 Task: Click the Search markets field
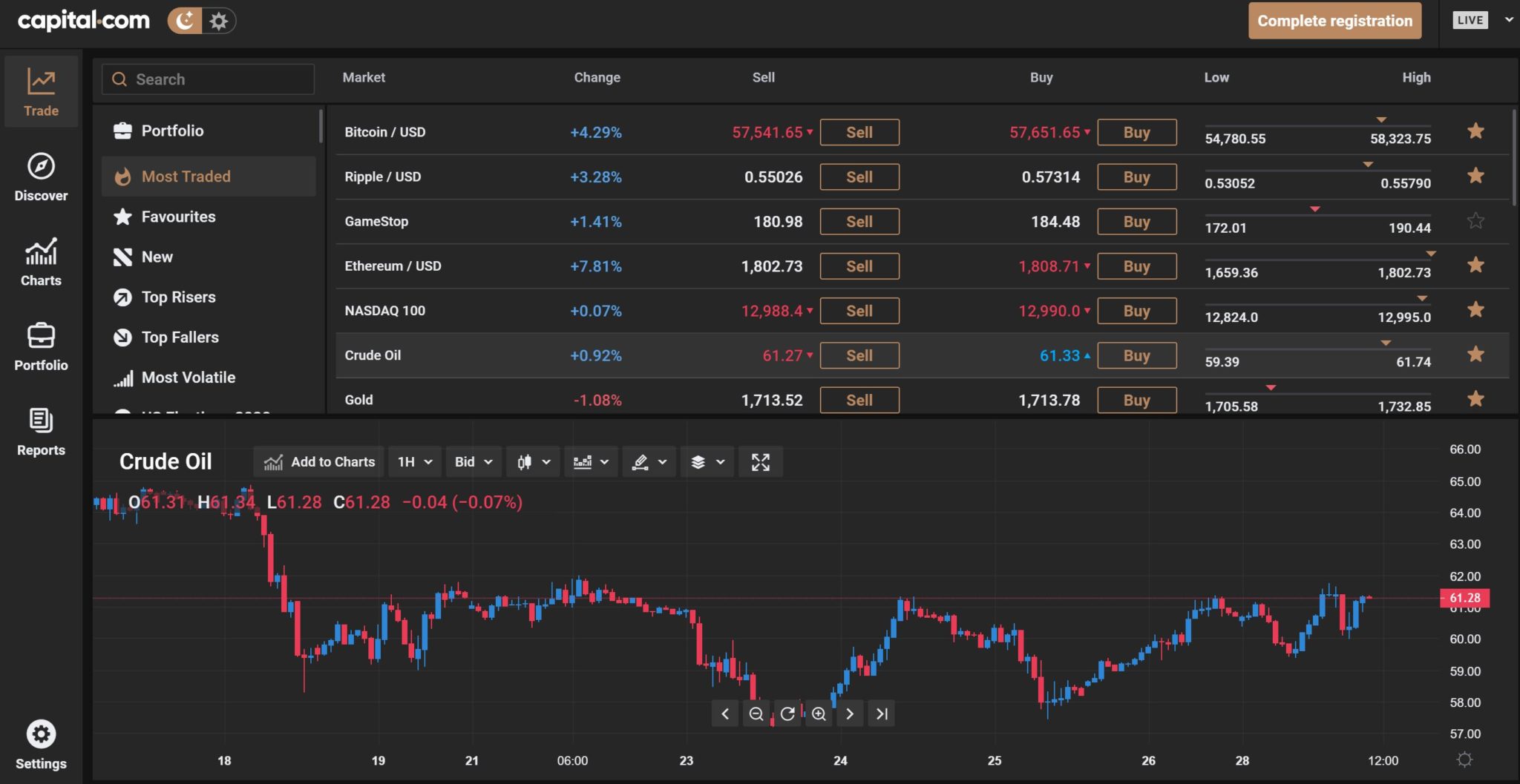click(208, 79)
